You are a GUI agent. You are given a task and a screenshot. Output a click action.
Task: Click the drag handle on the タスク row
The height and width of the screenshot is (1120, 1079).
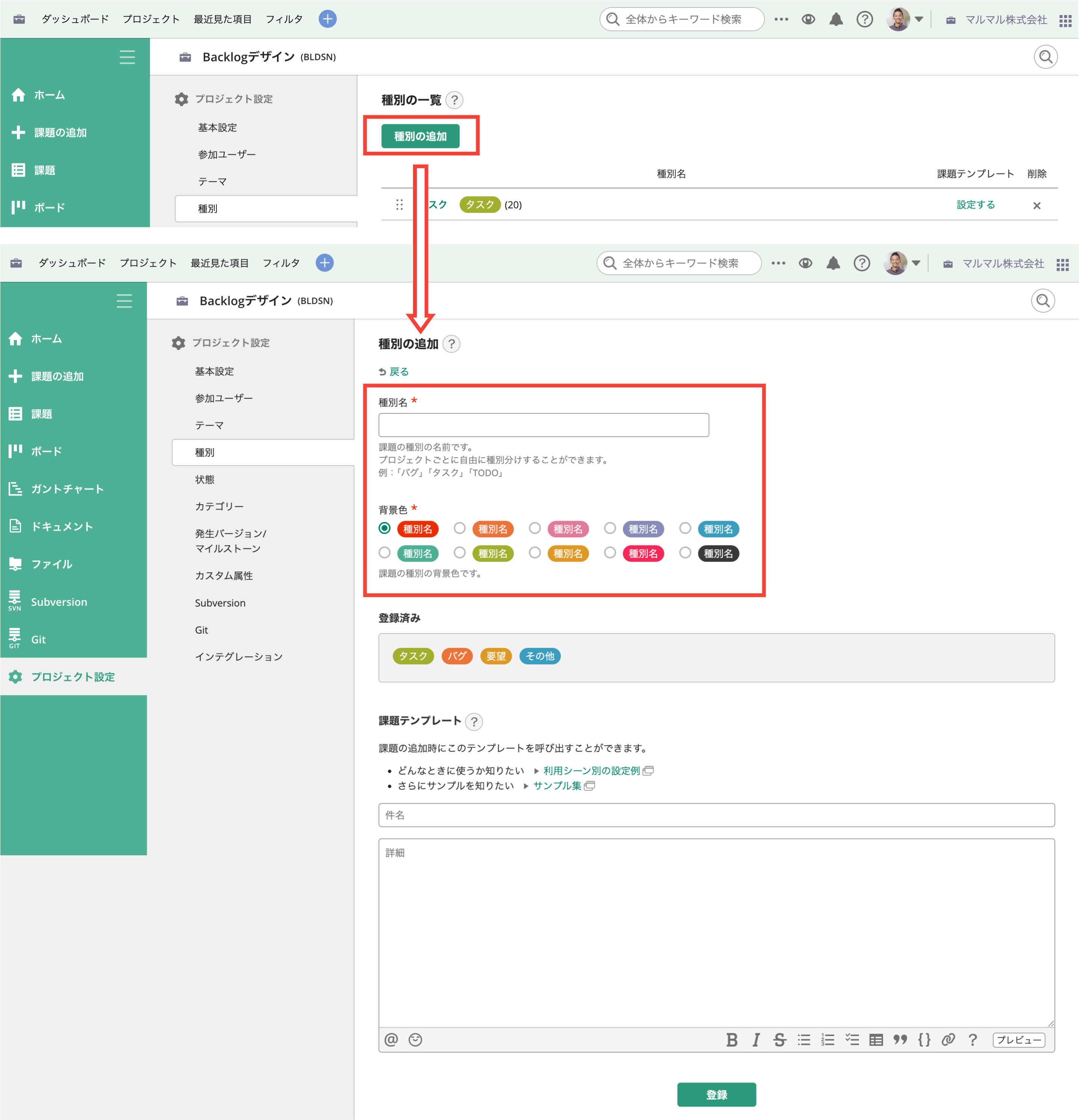click(x=400, y=204)
